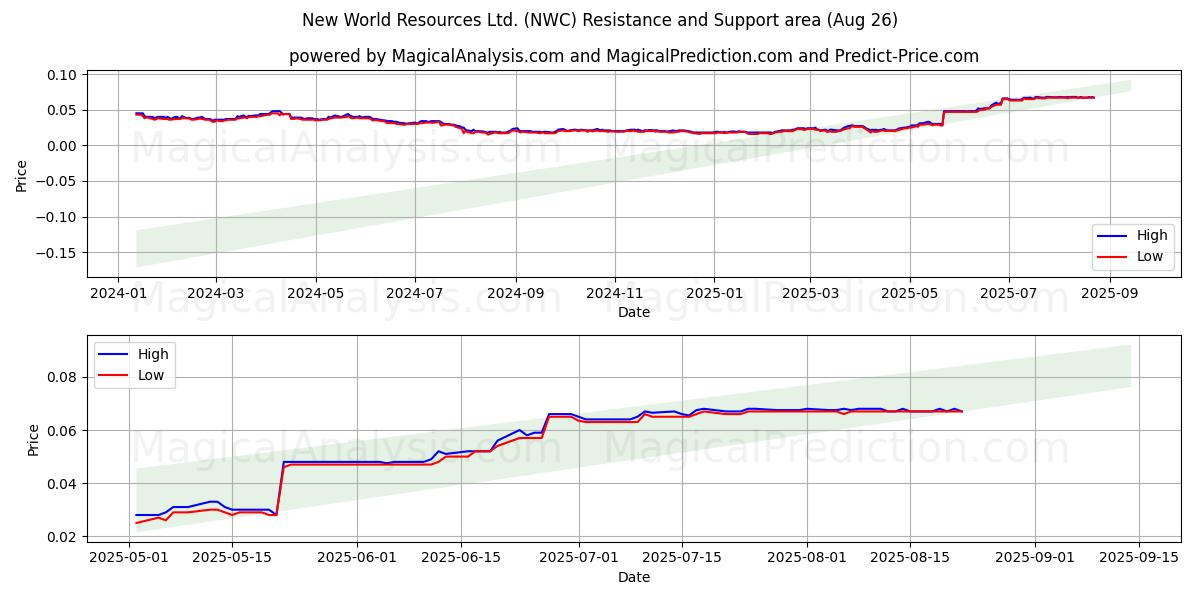Click the 2025-06-01 tick label
Screen dimensions: 1200x600
click(357, 558)
